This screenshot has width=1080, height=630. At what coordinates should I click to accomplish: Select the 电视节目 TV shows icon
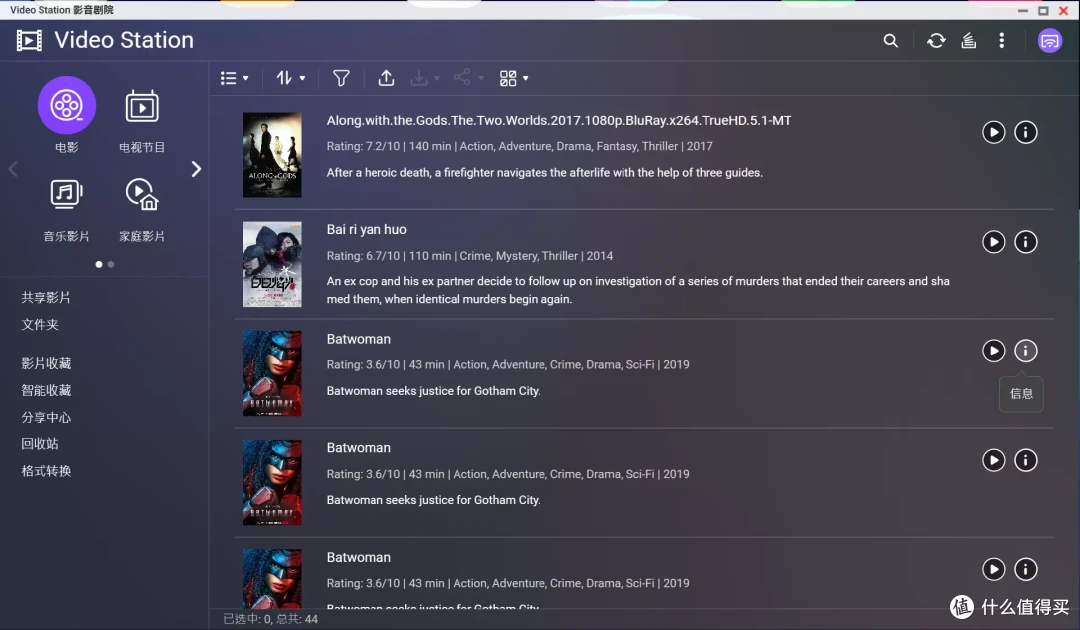pos(142,106)
